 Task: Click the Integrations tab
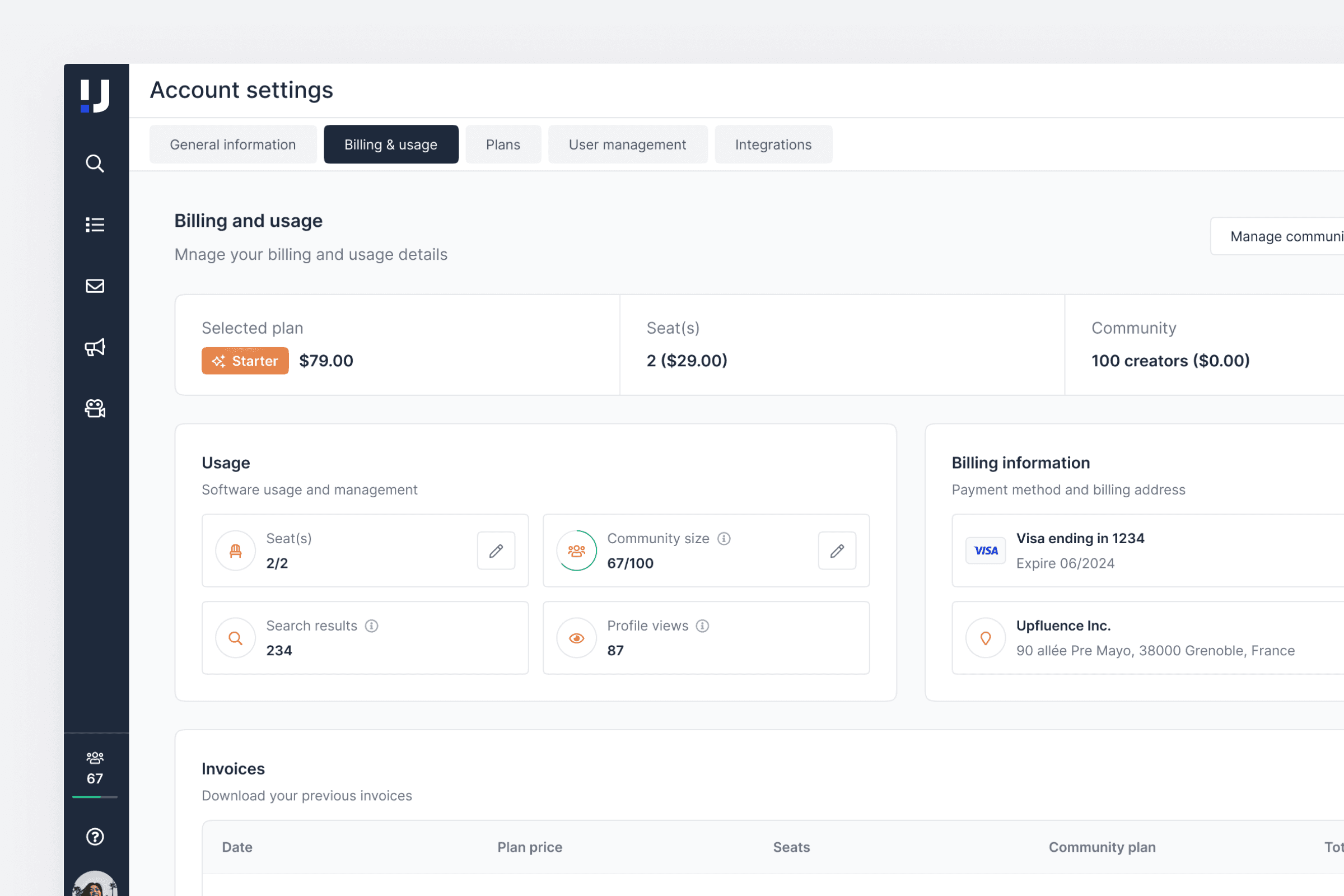(774, 144)
